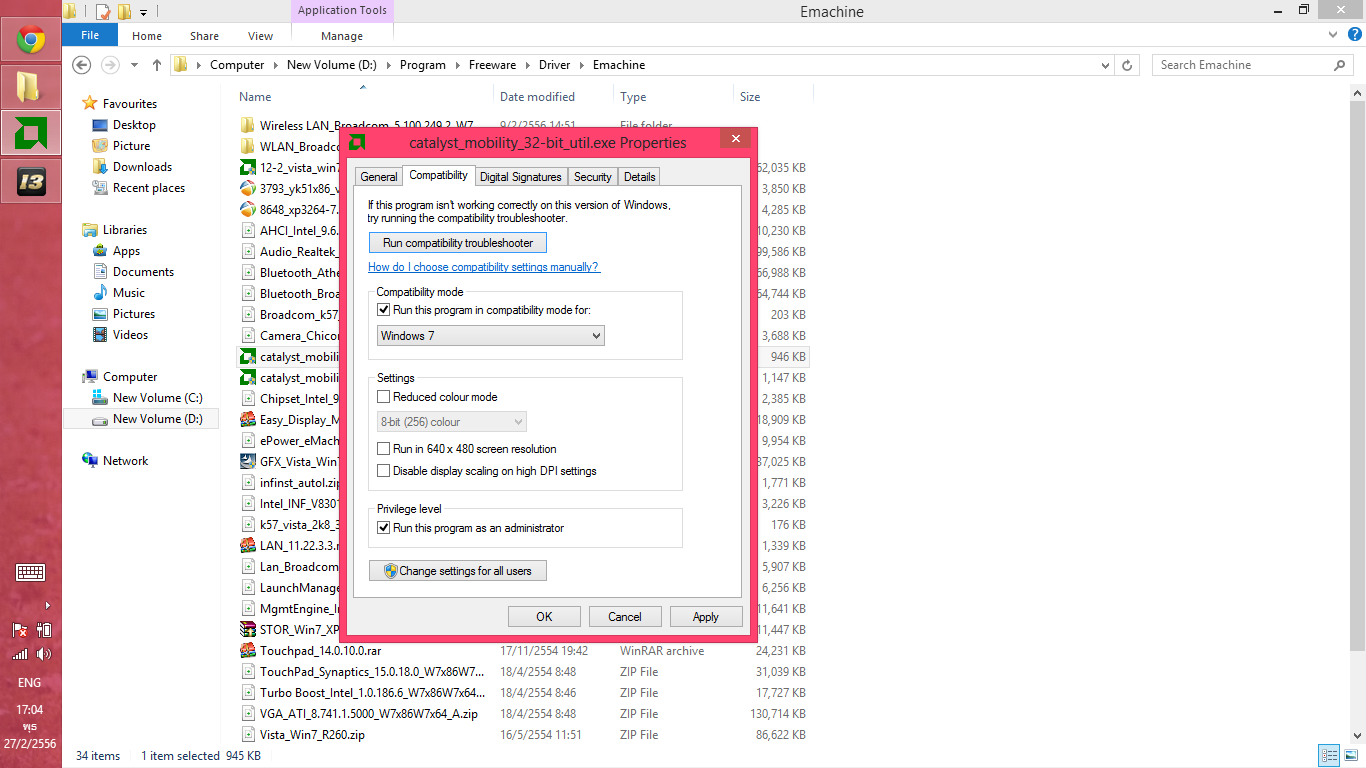Switch to the large icons view in the status bar
The image size is (1366, 768).
click(1350, 755)
